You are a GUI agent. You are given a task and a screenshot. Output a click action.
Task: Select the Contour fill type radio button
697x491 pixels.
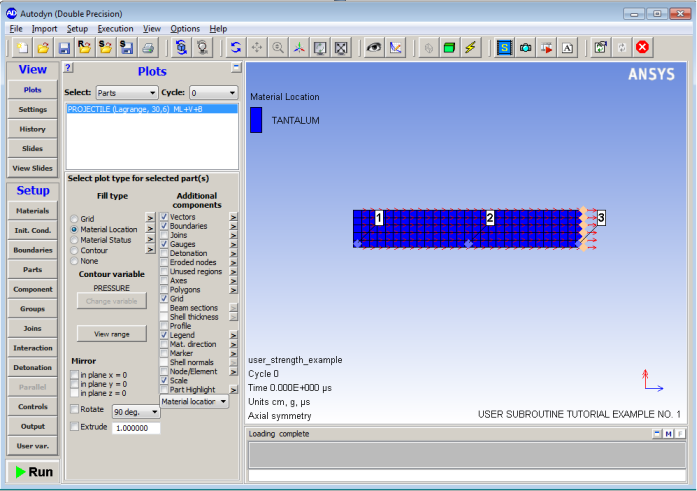pos(74,250)
